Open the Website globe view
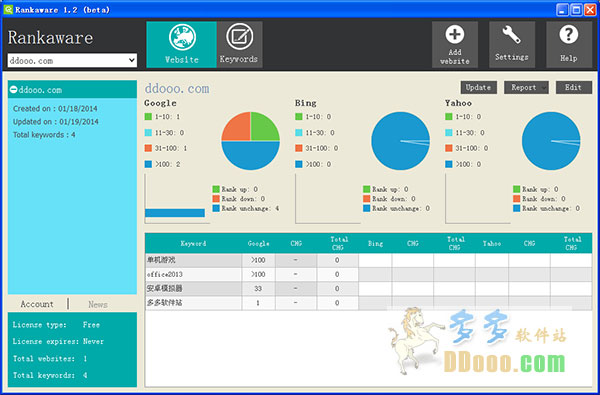 182,38
